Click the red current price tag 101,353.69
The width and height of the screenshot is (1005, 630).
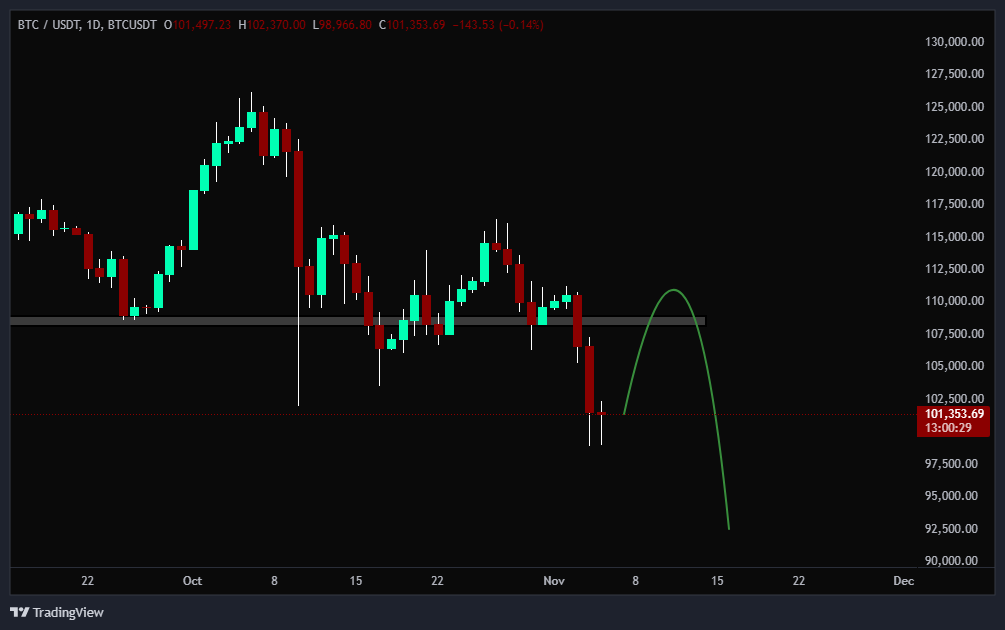pos(952,414)
